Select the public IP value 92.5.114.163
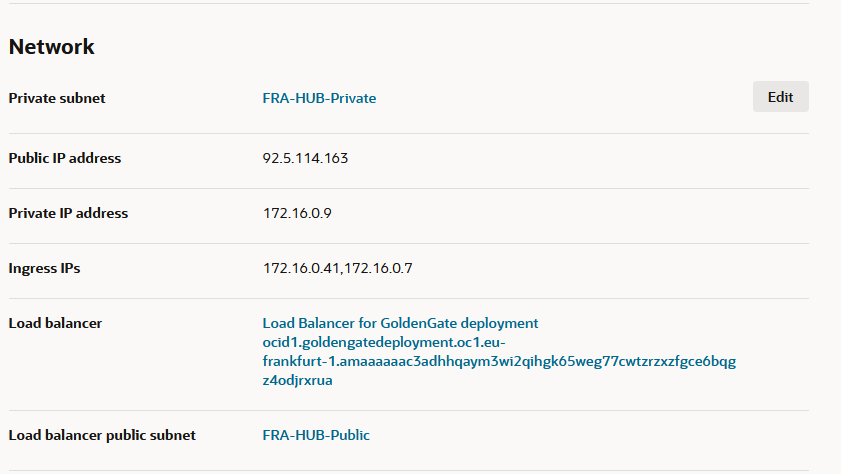Screen dimensions: 841x474 [305, 158]
